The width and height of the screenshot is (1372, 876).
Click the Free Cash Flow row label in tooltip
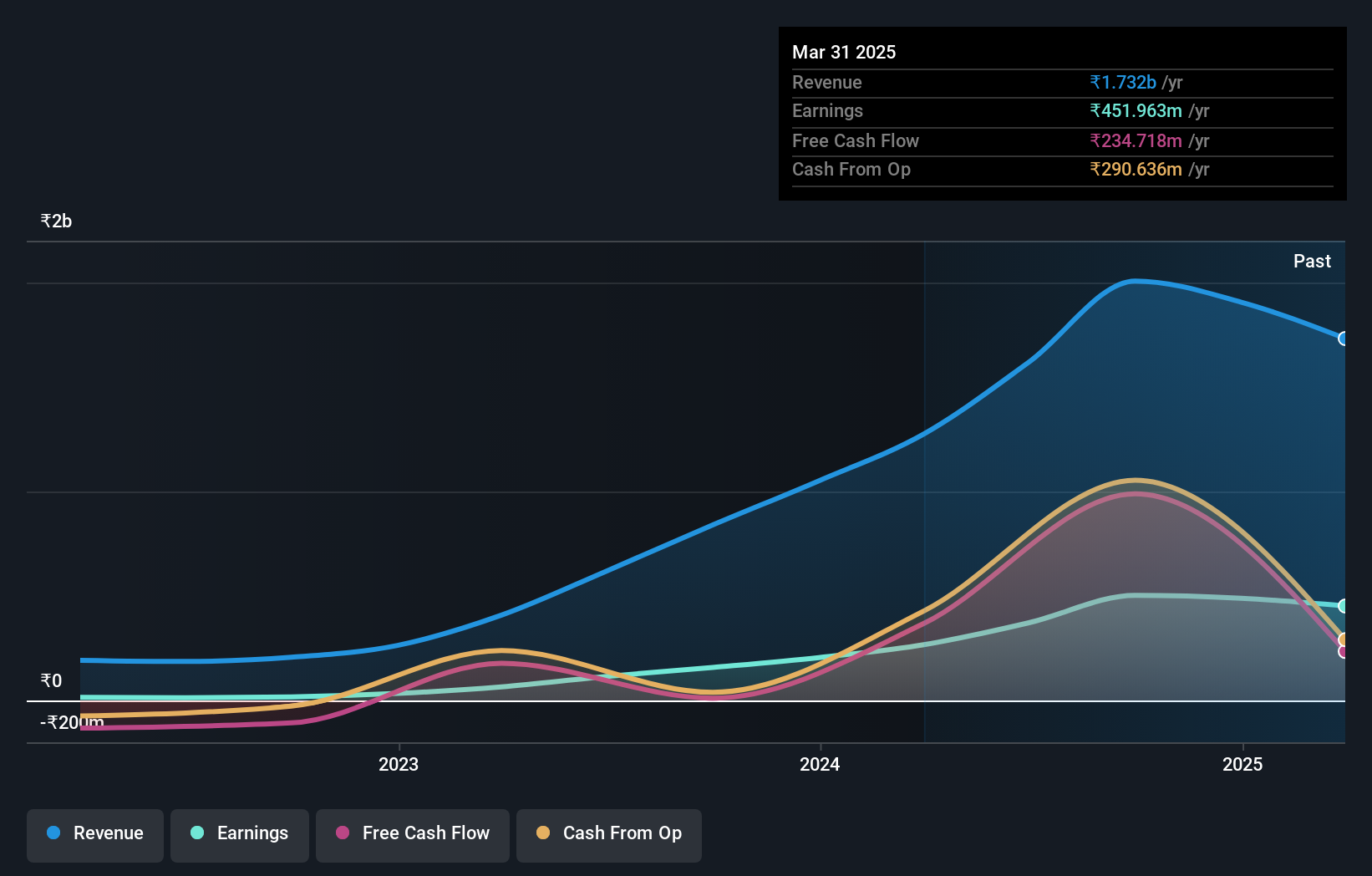856,141
